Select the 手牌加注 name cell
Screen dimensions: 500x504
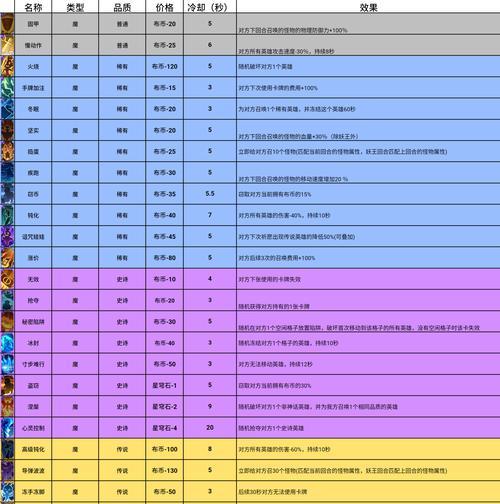pos(33,88)
